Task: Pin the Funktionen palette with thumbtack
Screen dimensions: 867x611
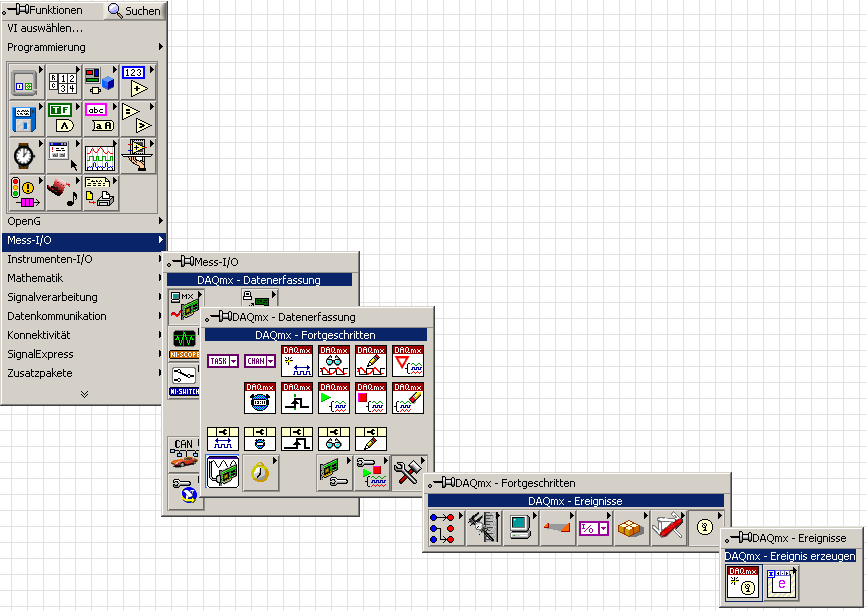Action: click(15, 9)
